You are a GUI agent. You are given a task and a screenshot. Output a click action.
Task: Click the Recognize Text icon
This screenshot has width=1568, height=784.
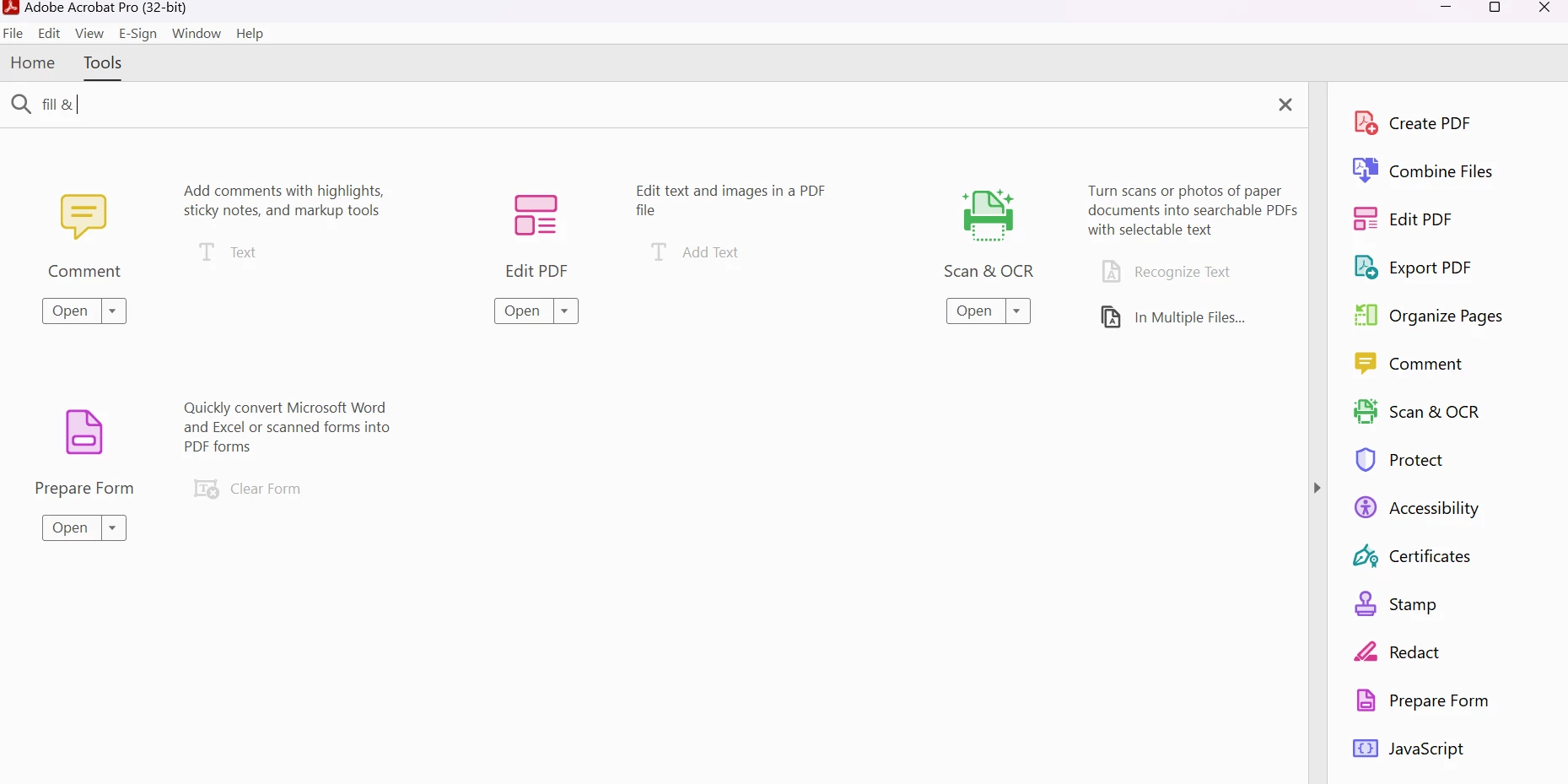click(1112, 272)
